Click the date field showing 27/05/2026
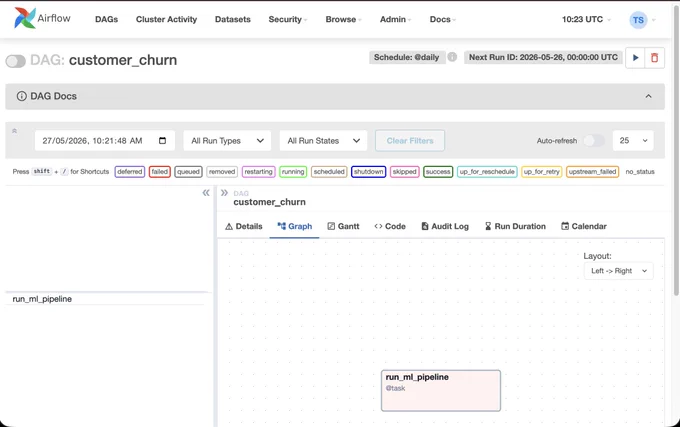The image size is (680, 427). tap(105, 140)
